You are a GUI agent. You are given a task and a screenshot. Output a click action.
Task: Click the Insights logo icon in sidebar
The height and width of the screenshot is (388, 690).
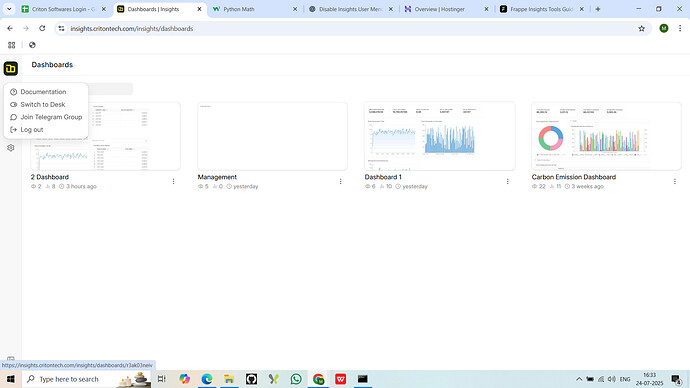click(x=11, y=69)
